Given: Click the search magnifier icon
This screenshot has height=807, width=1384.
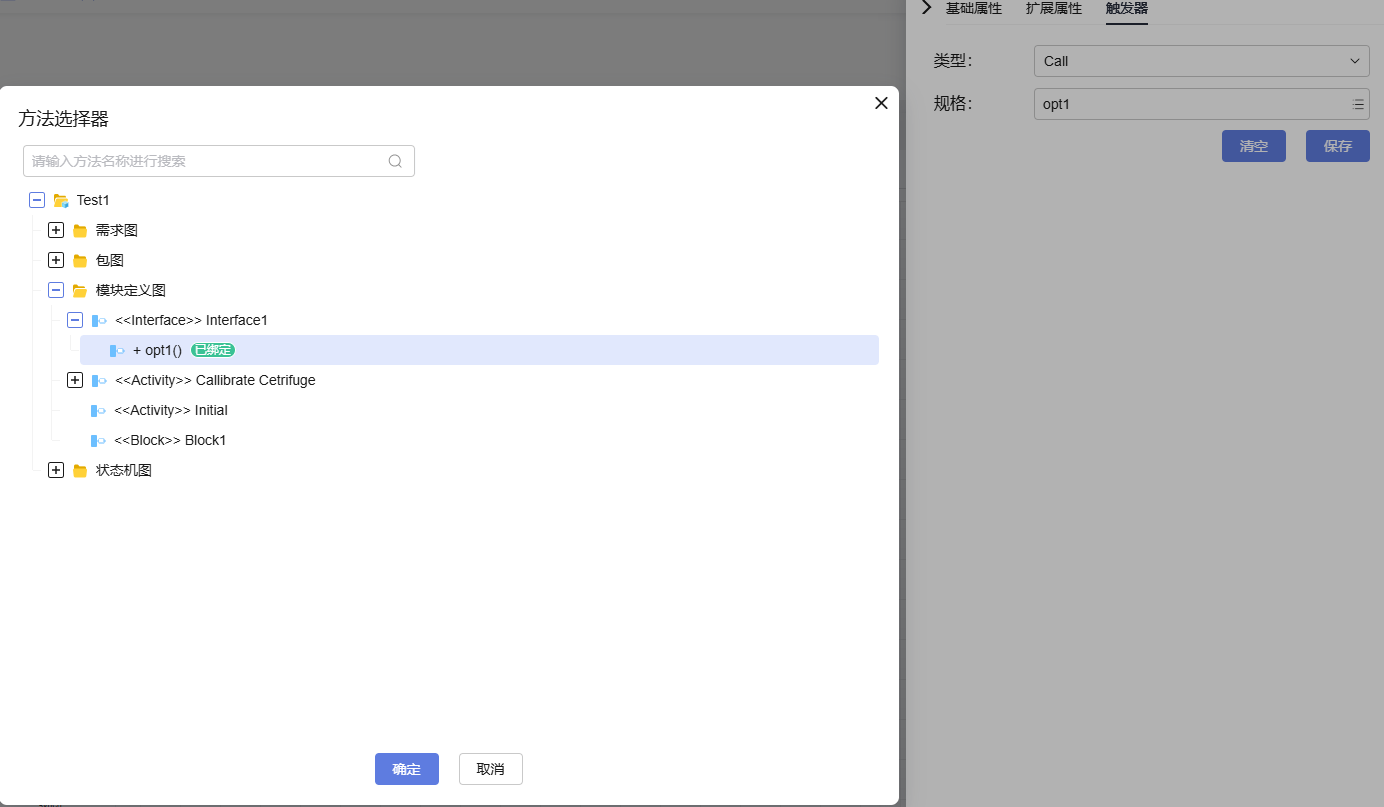Looking at the screenshot, I should point(395,161).
